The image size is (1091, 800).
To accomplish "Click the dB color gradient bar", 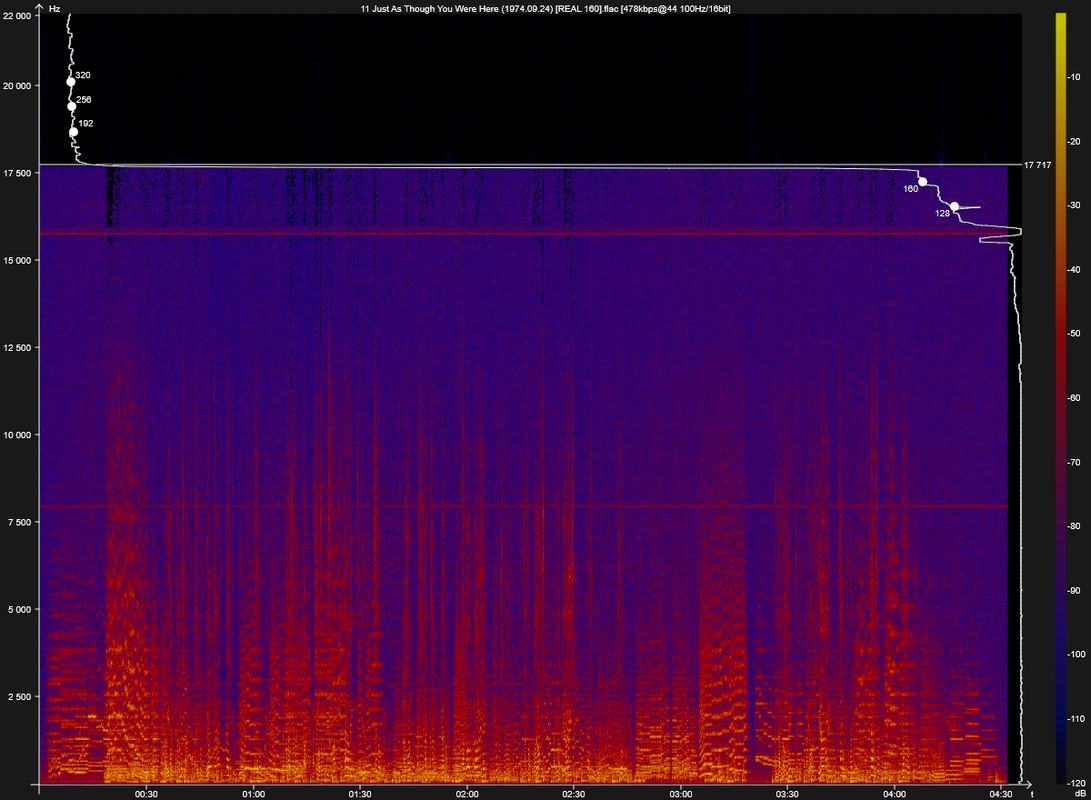I will (1060, 398).
